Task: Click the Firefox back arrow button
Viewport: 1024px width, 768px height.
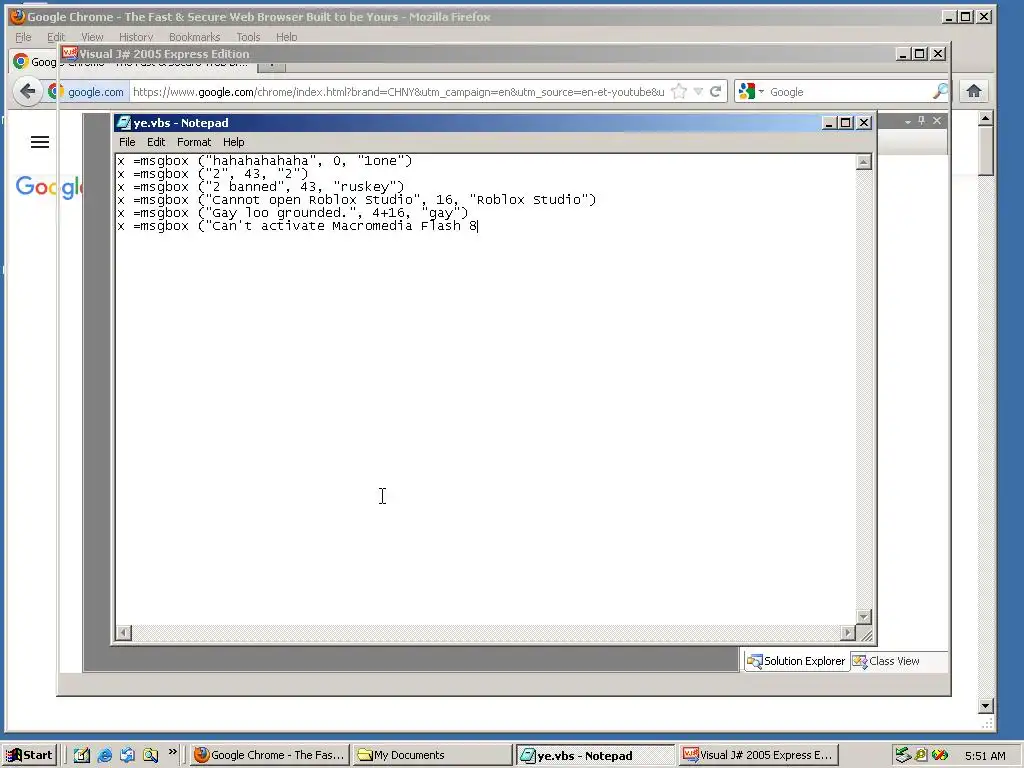Action: point(27,91)
